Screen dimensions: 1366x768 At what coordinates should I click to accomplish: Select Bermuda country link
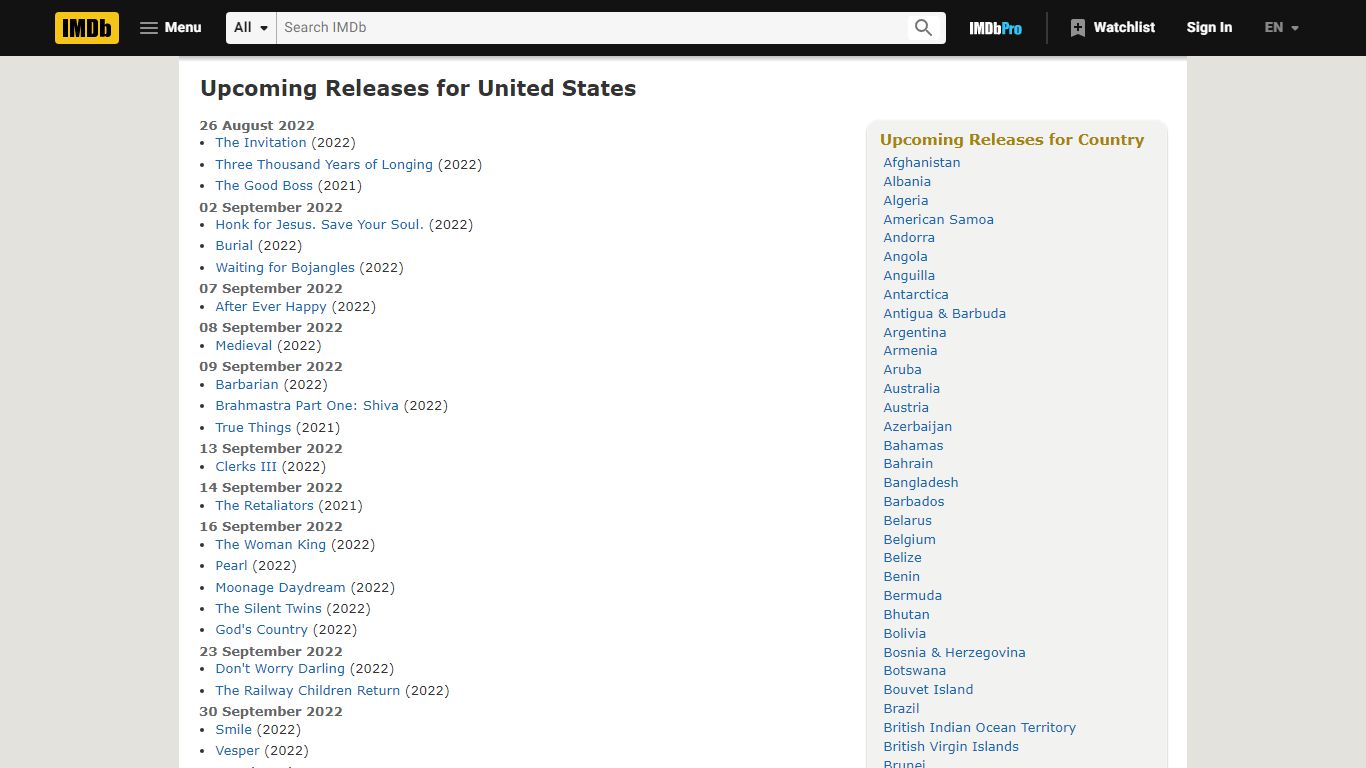912,596
